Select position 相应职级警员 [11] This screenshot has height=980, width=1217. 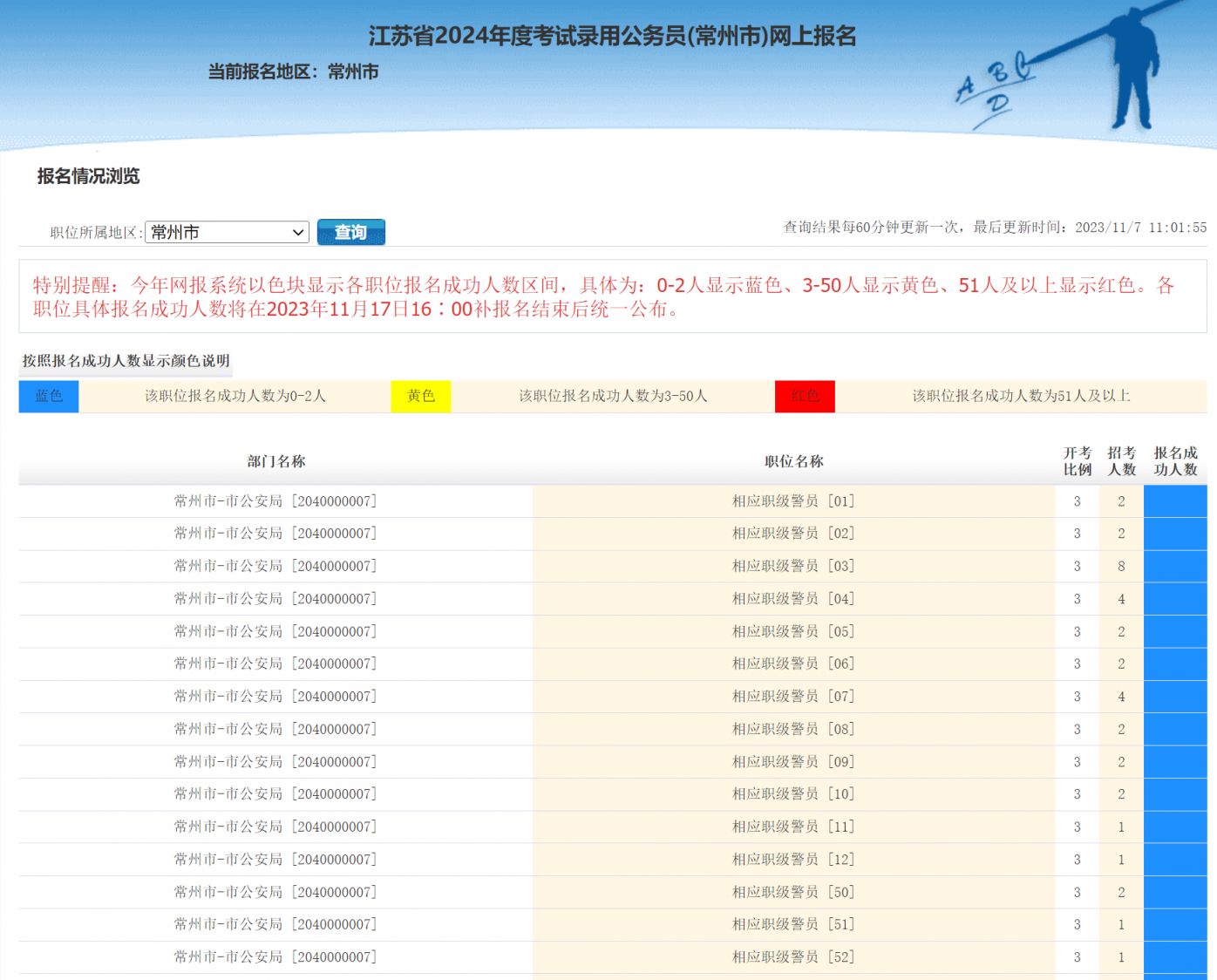click(x=794, y=827)
